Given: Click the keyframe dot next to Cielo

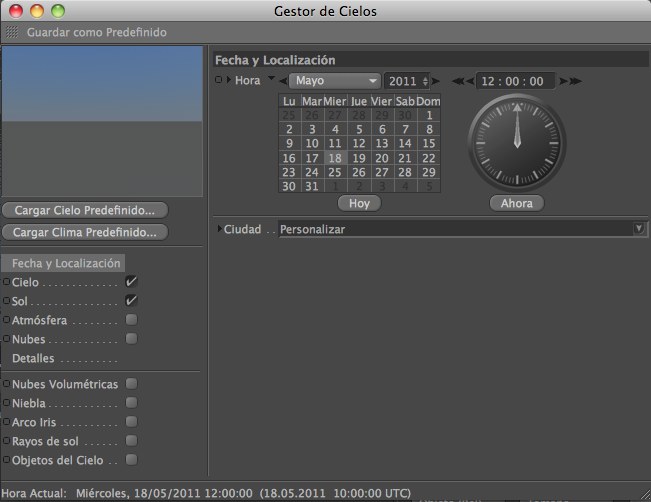Looking at the screenshot, I should pyautogui.click(x=6, y=283).
